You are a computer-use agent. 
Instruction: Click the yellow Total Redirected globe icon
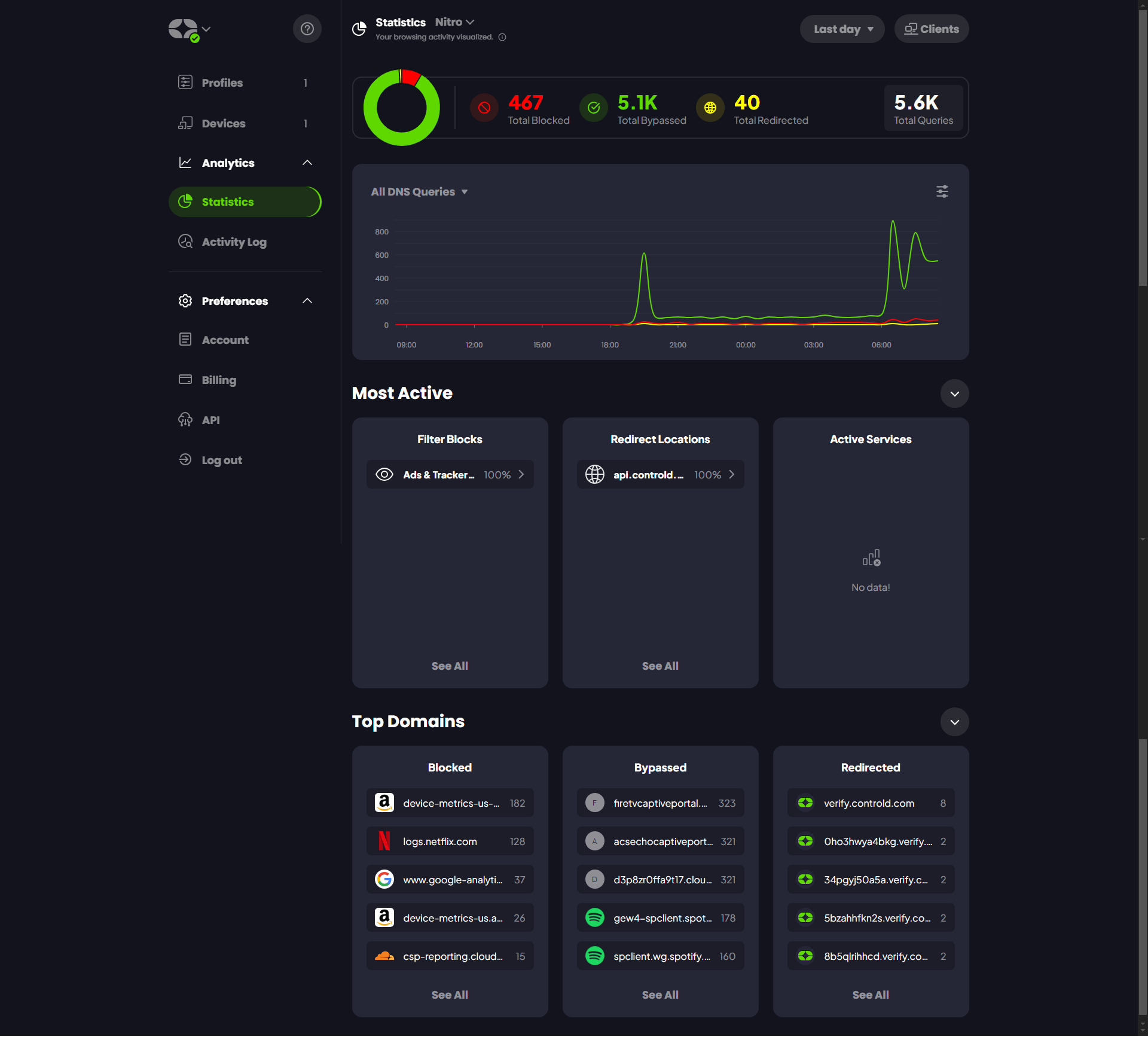point(710,108)
